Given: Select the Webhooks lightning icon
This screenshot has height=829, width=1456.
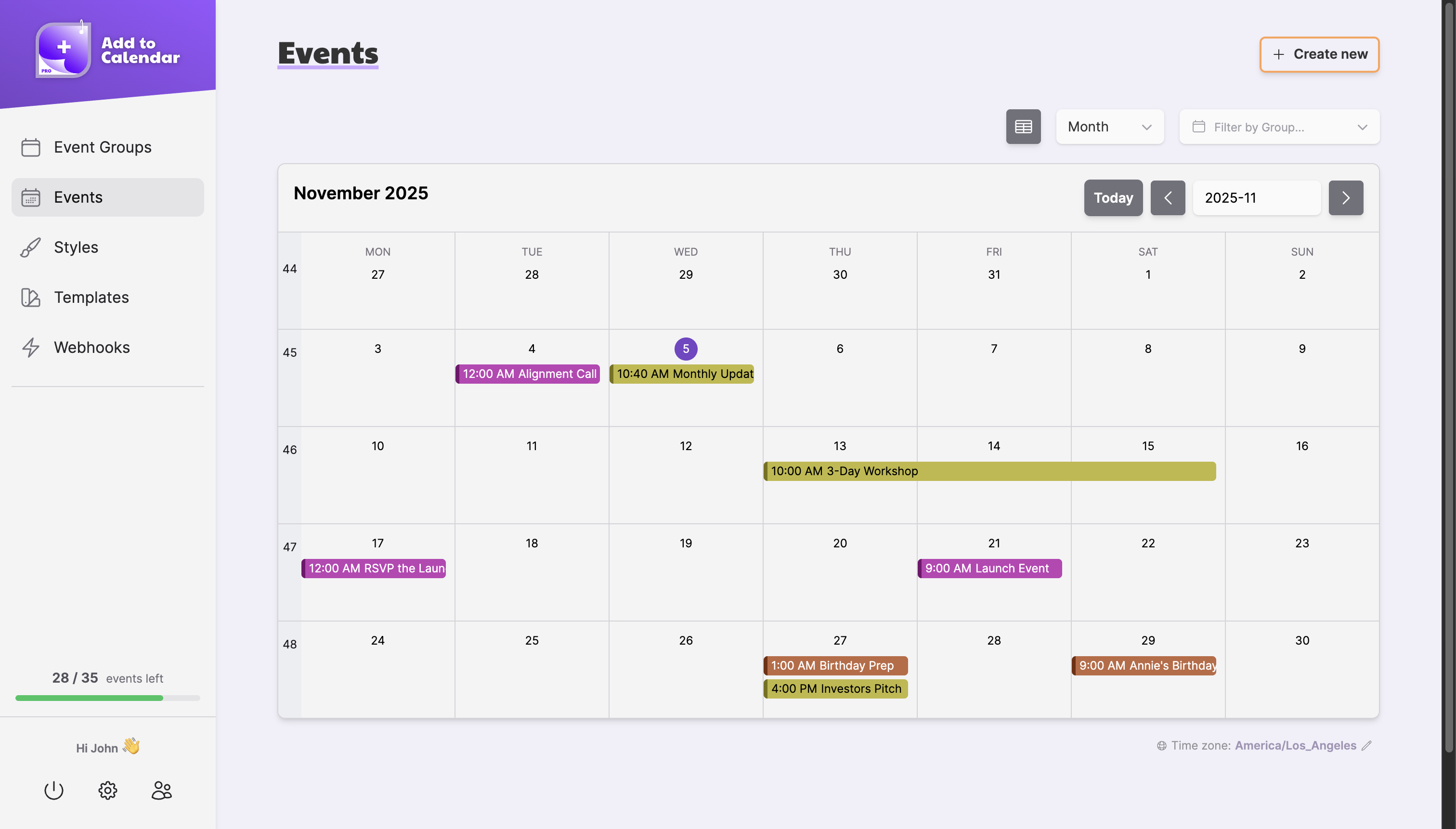Looking at the screenshot, I should [x=31, y=347].
